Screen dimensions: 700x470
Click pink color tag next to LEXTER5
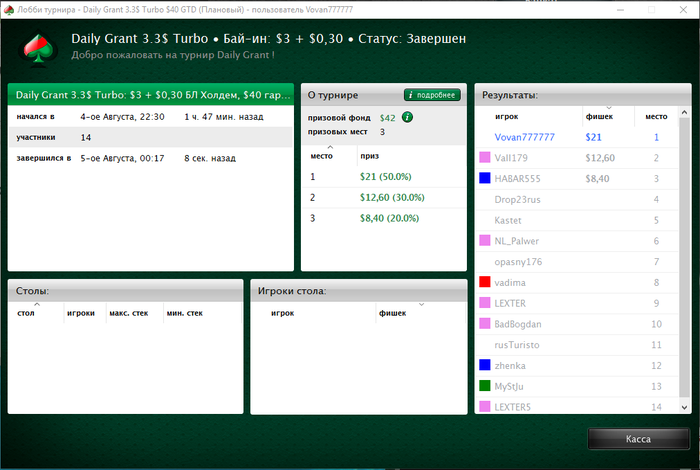coord(484,407)
